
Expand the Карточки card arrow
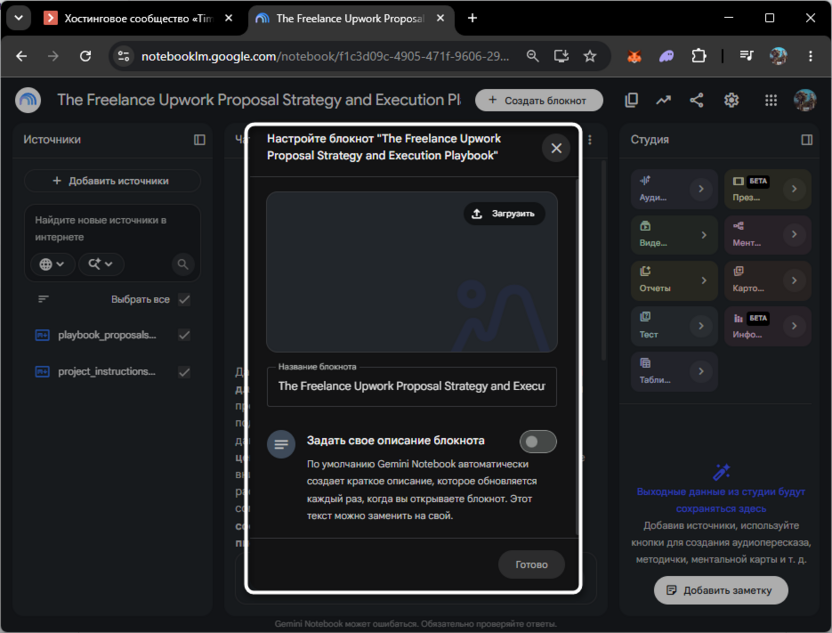pyautogui.click(x=794, y=280)
